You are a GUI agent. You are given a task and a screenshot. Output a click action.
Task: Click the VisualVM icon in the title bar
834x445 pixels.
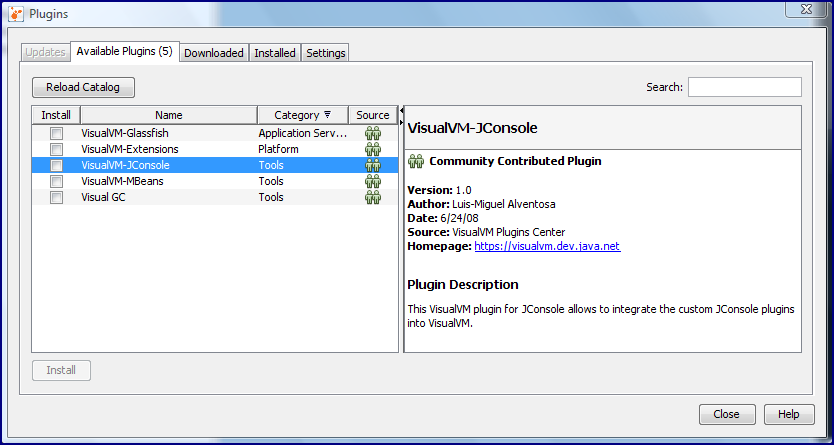coord(16,13)
